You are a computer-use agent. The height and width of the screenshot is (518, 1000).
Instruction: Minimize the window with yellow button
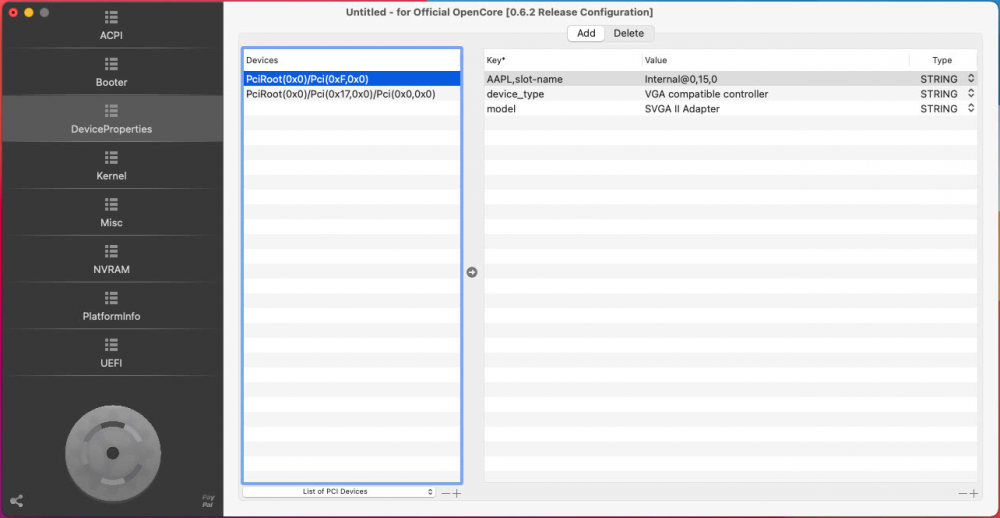[29, 12]
